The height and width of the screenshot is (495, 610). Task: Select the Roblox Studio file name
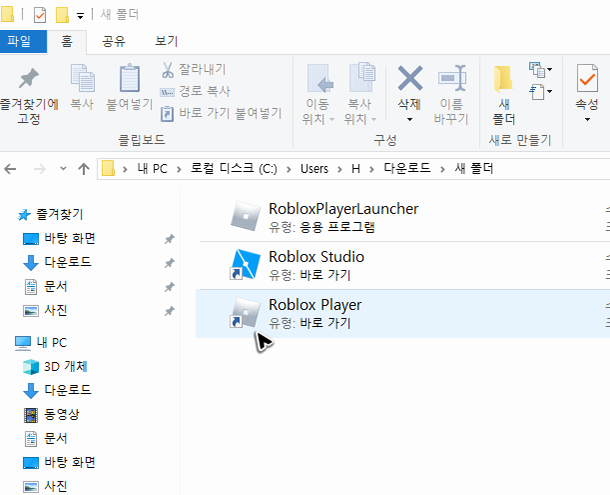[x=316, y=257]
